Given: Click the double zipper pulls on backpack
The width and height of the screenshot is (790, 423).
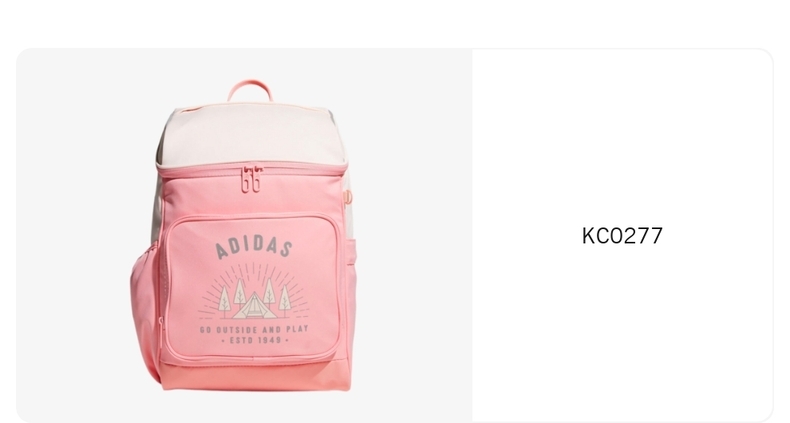Looking at the screenshot, I should tap(251, 180).
